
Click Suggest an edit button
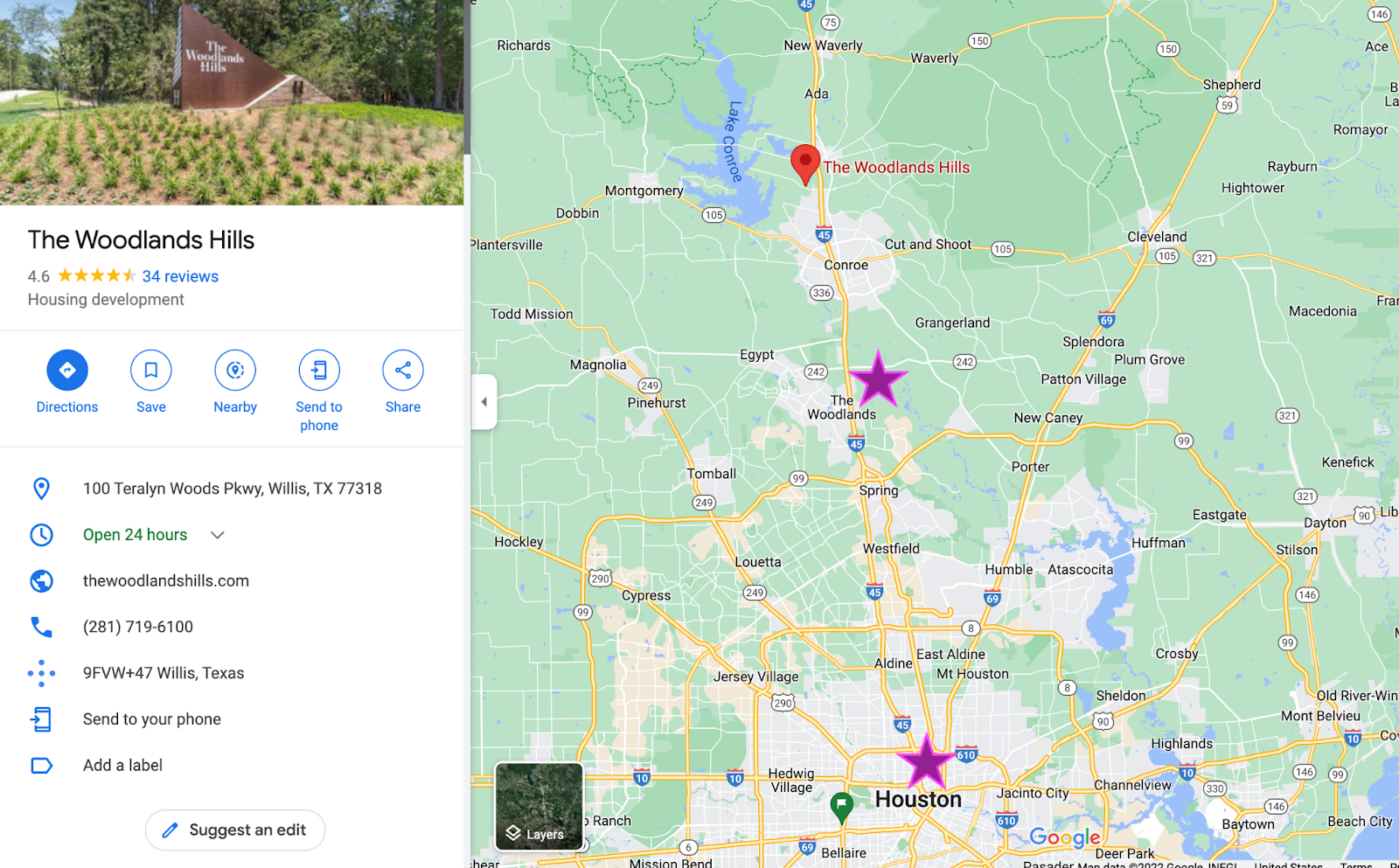(x=235, y=830)
